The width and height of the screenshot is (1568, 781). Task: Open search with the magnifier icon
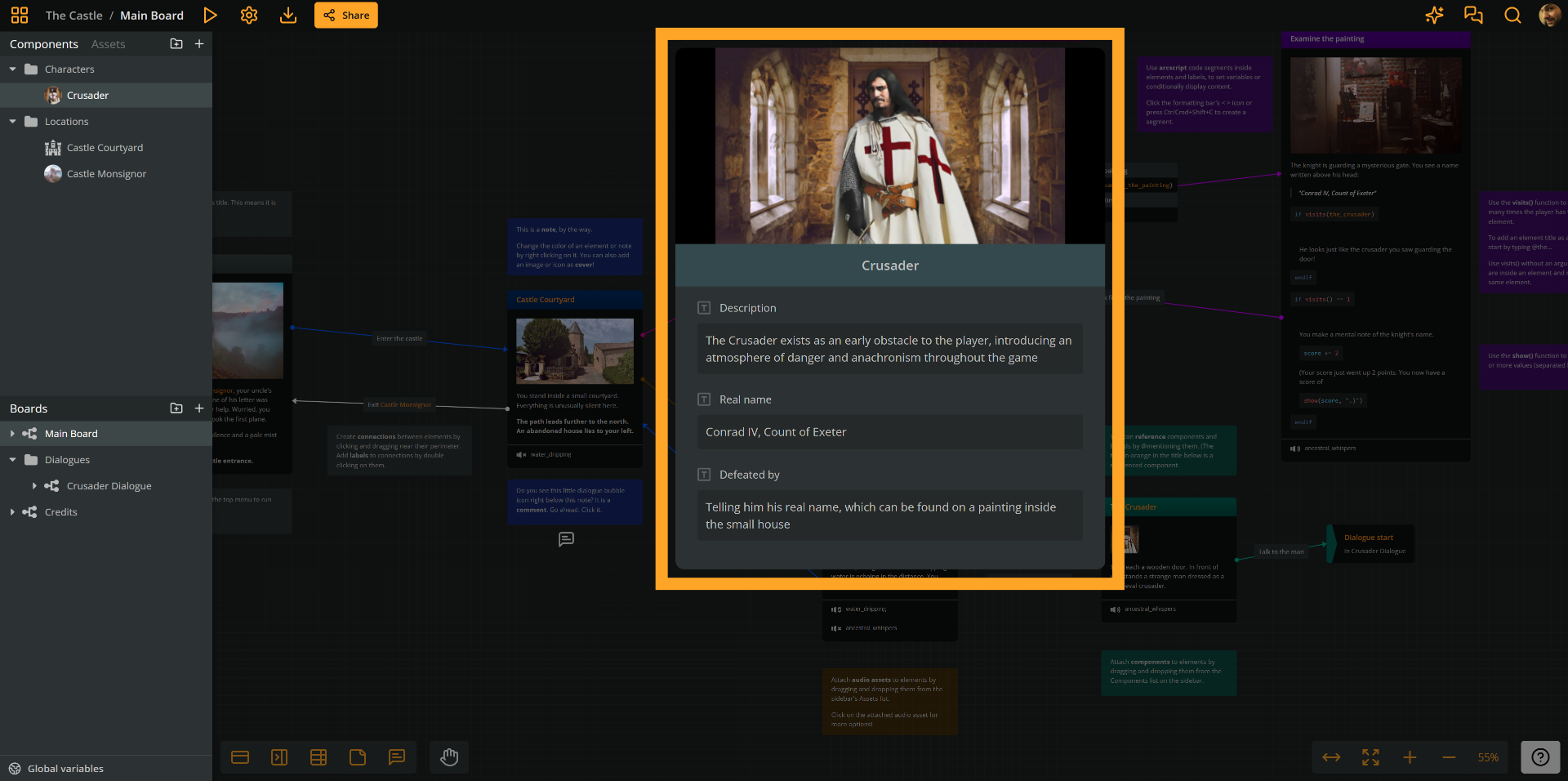point(1512,16)
